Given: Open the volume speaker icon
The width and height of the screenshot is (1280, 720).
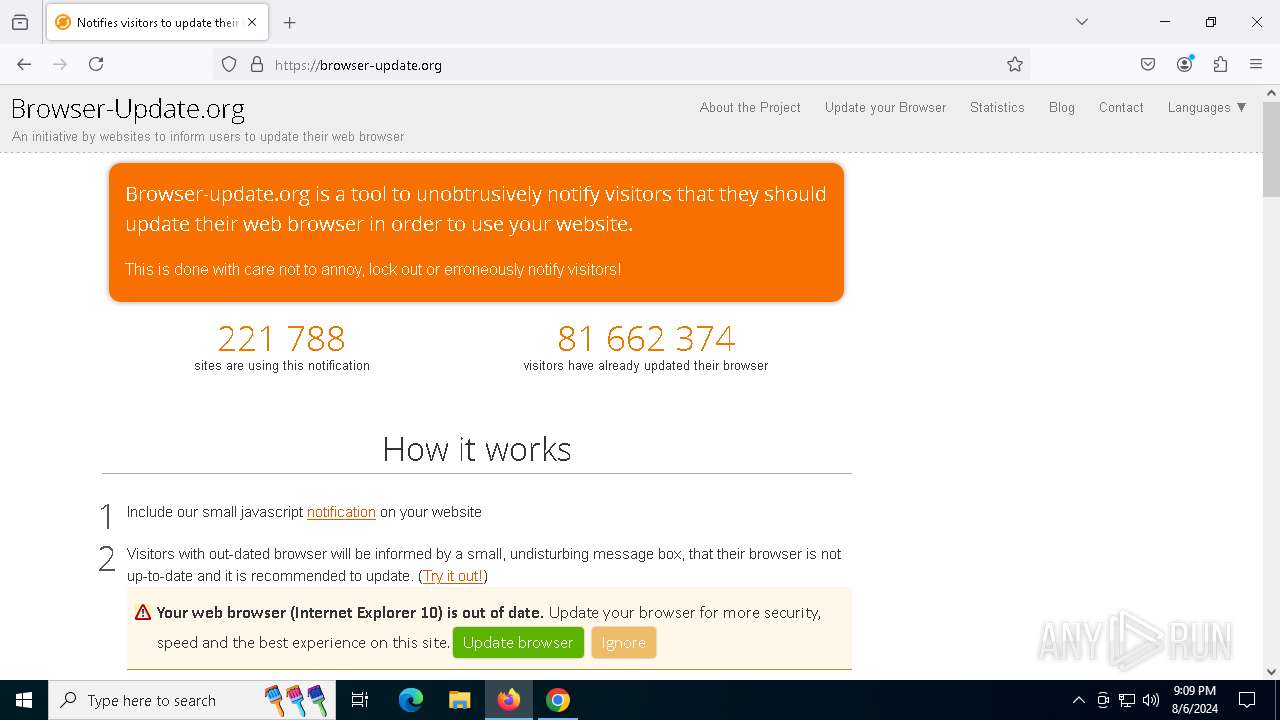Looking at the screenshot, I should coord(1151,700).
